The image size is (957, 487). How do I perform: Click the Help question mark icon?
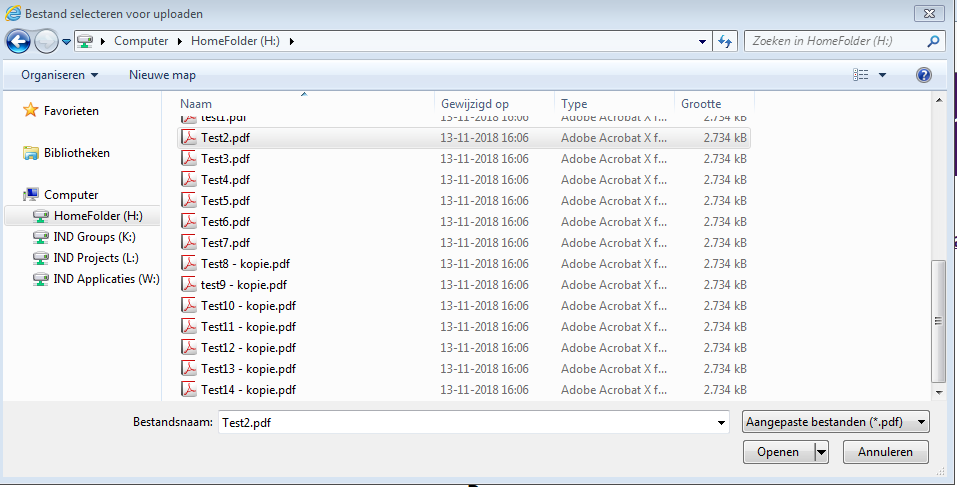924,75
